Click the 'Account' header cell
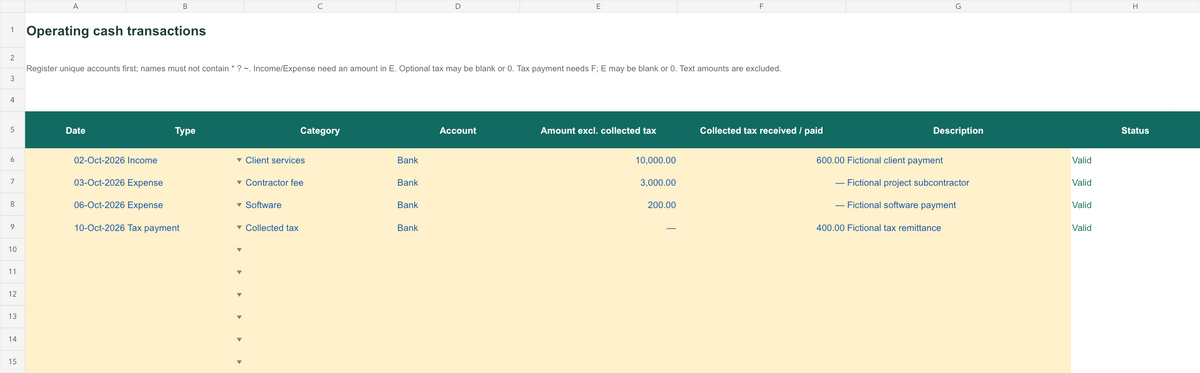The height and width of the screenshot is (373, 1200). coord(457,130)
